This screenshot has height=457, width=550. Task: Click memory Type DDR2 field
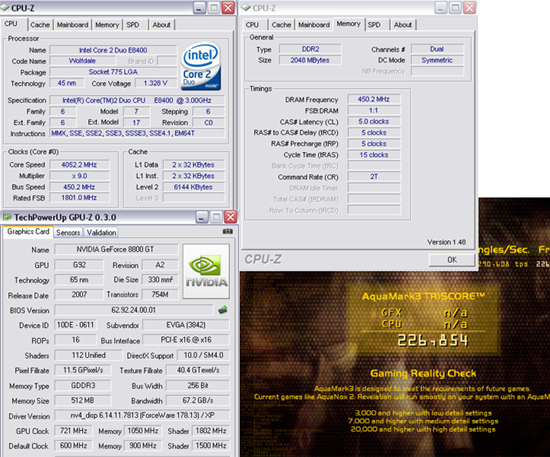click(310, 49)
